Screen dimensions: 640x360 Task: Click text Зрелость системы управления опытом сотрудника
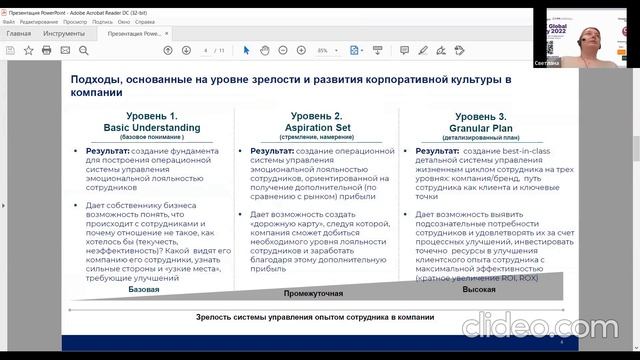coord(315,317)
